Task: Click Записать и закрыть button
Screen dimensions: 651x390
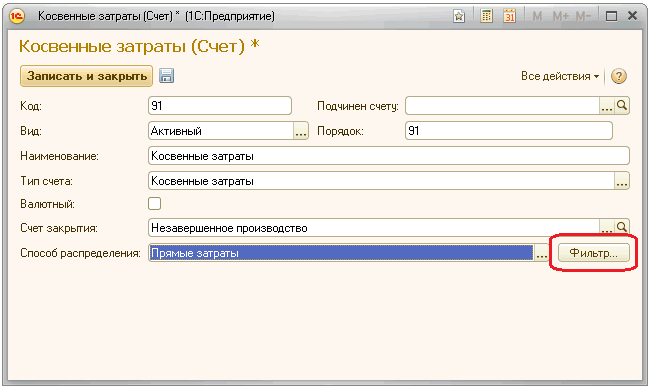Action: (x=86, y=76)
